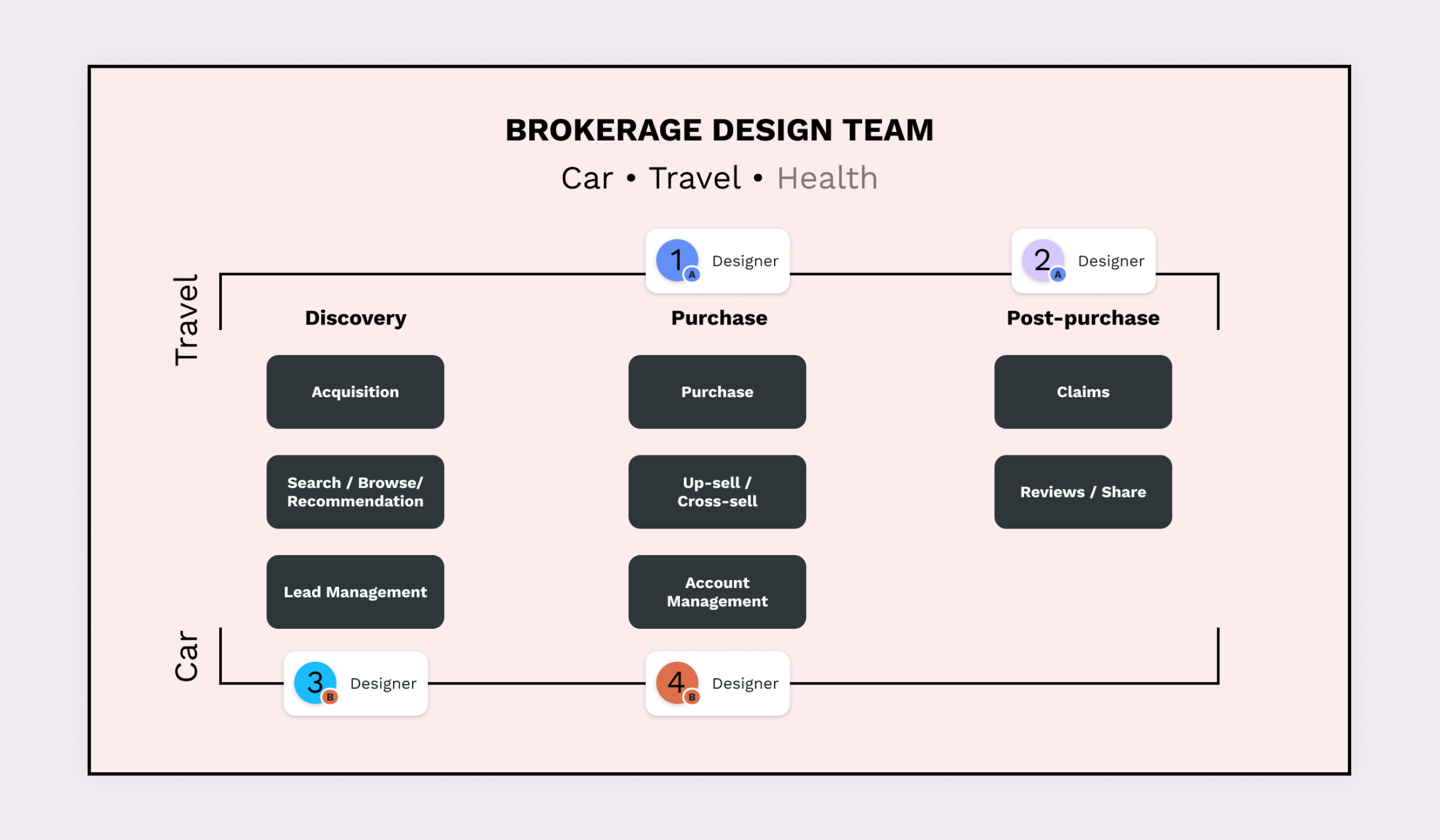Select the Account Management box
1440x840 pixels.
click(717, 592)
